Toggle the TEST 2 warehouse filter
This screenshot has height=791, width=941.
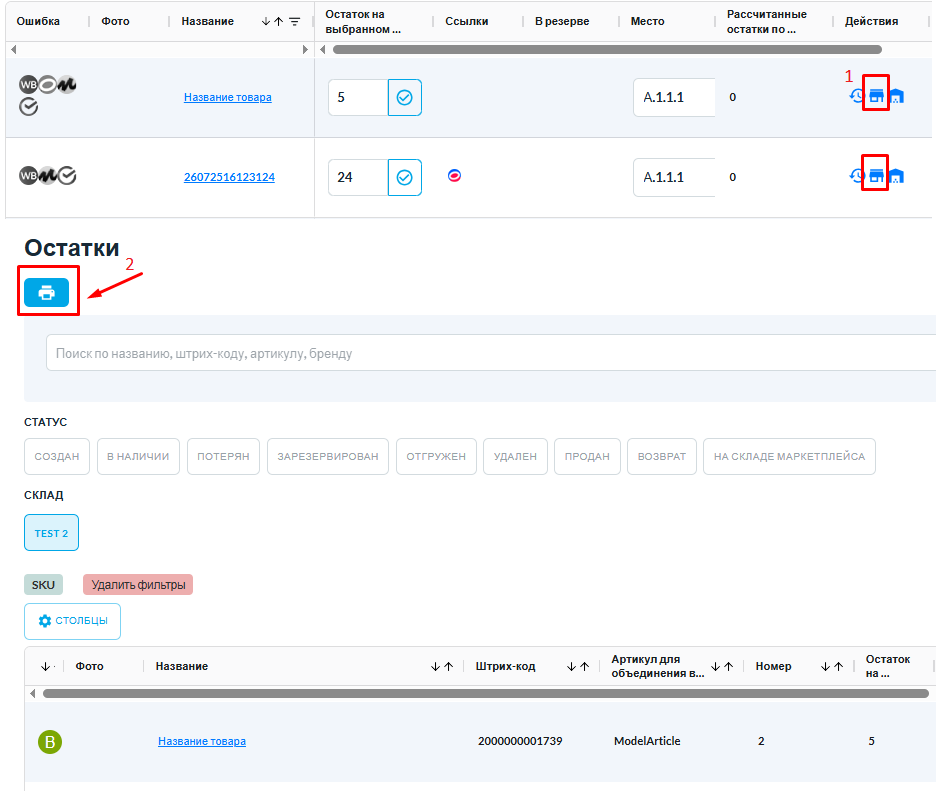(51, 533)
